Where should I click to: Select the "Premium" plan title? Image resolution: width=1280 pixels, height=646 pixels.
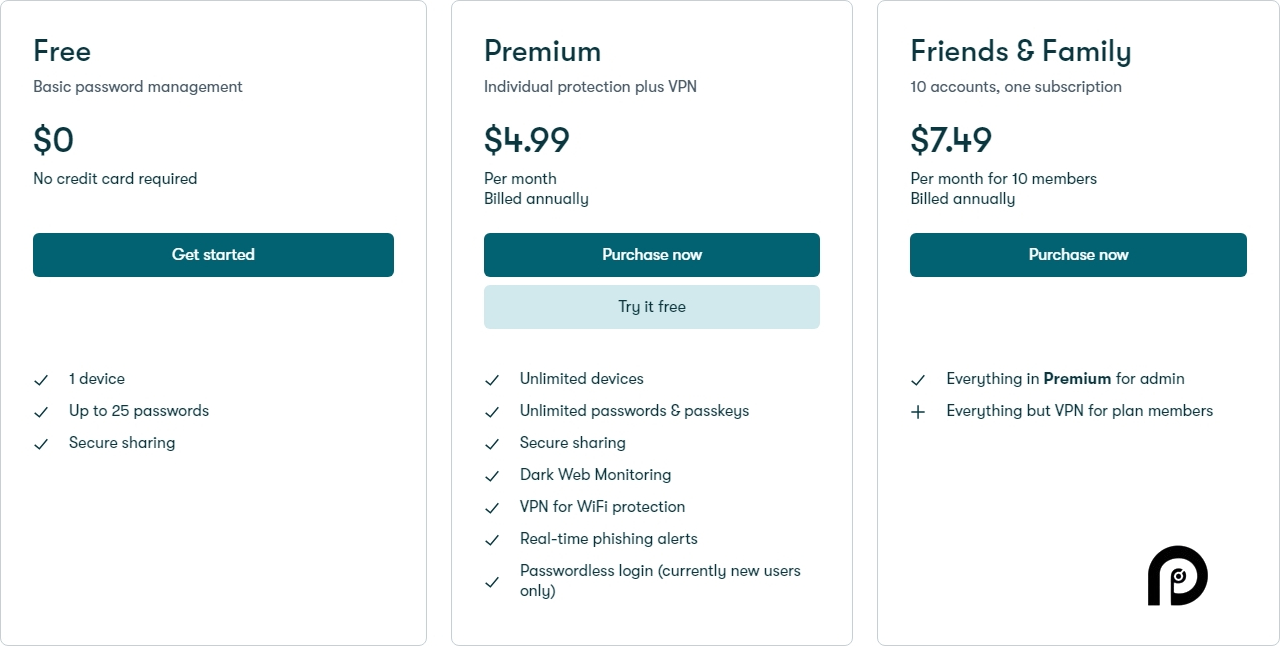[x=542, y=51]
